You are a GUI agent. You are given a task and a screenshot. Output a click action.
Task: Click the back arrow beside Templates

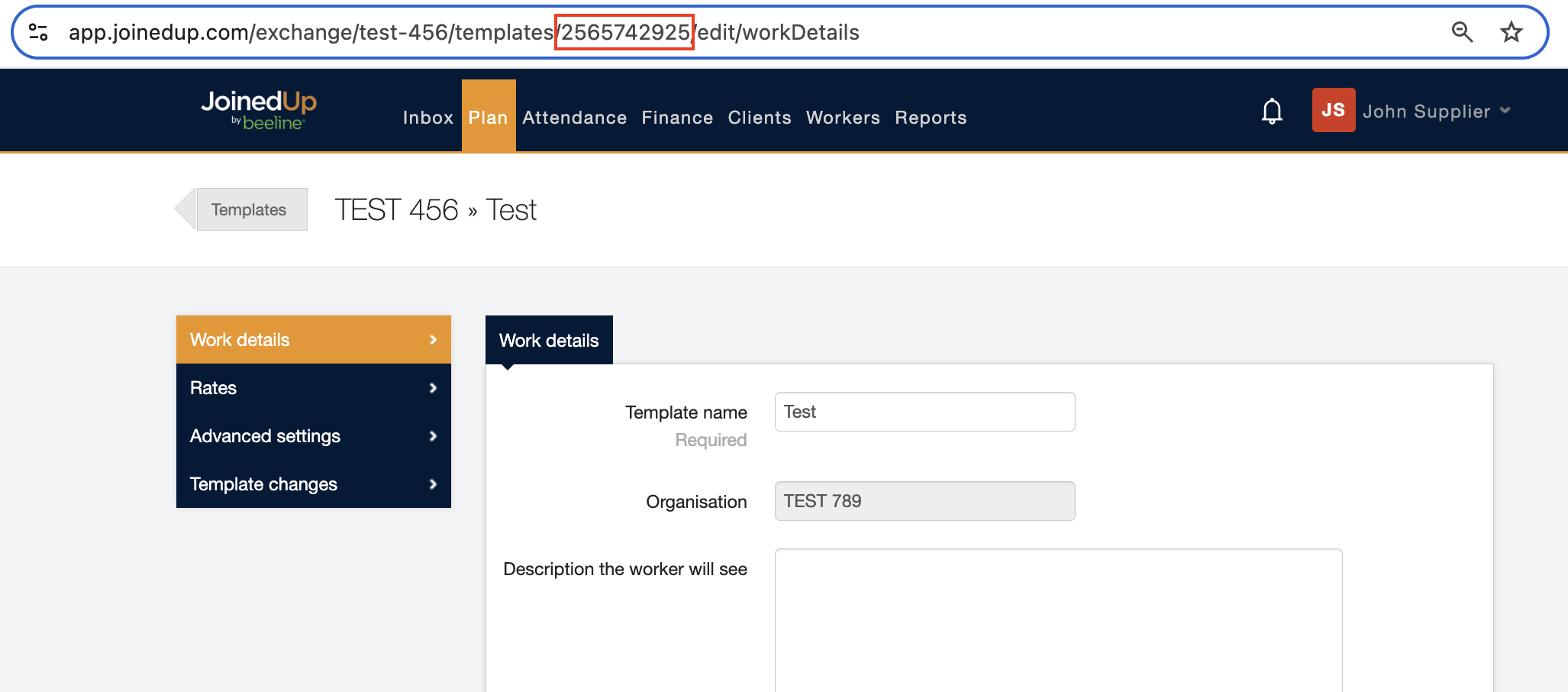186,209
